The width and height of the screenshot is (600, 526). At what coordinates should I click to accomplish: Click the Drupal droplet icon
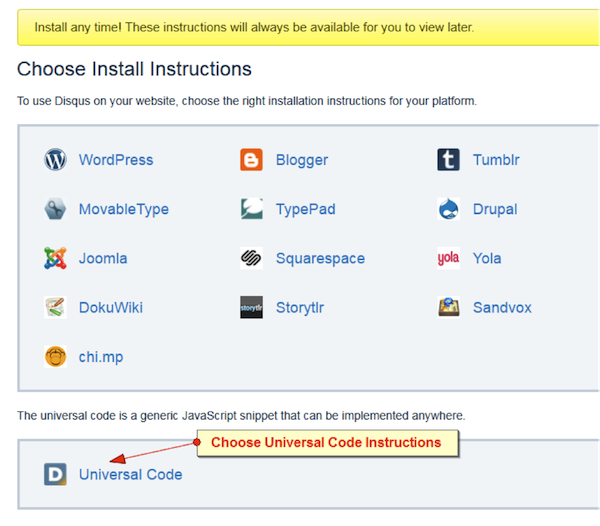(x=448, y=209)
